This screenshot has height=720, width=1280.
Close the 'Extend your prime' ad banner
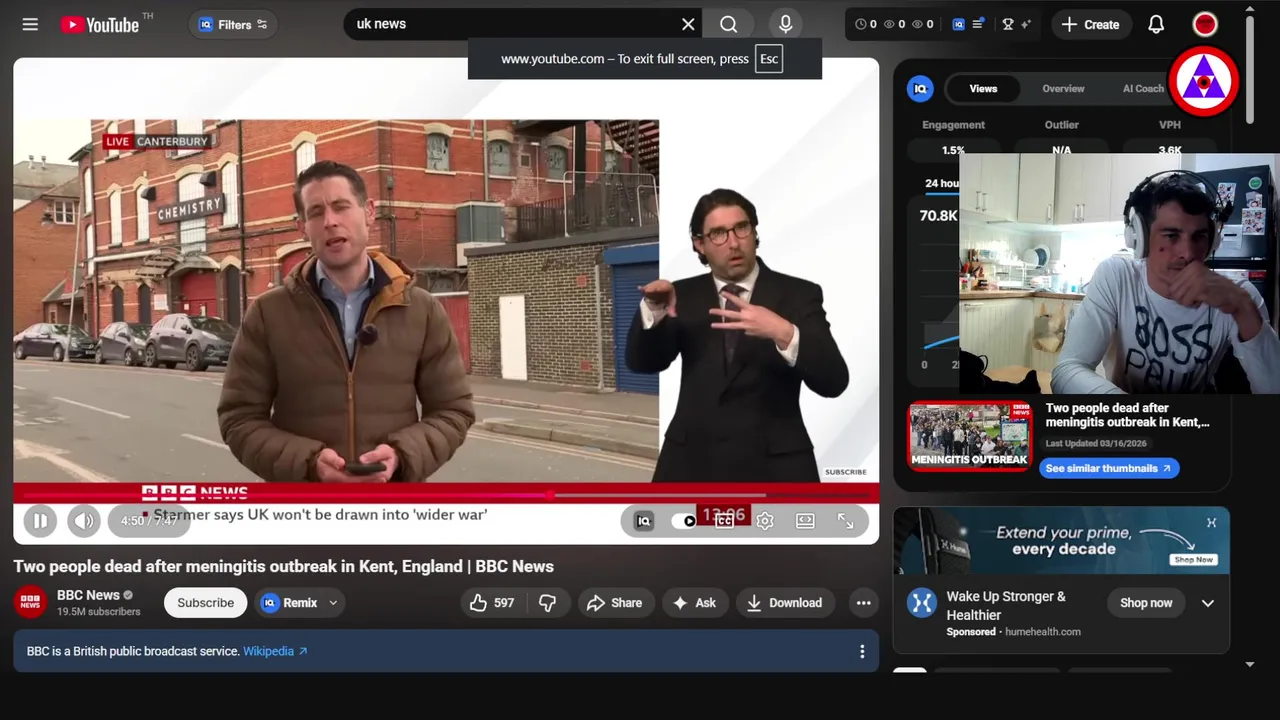point(1211,522)
